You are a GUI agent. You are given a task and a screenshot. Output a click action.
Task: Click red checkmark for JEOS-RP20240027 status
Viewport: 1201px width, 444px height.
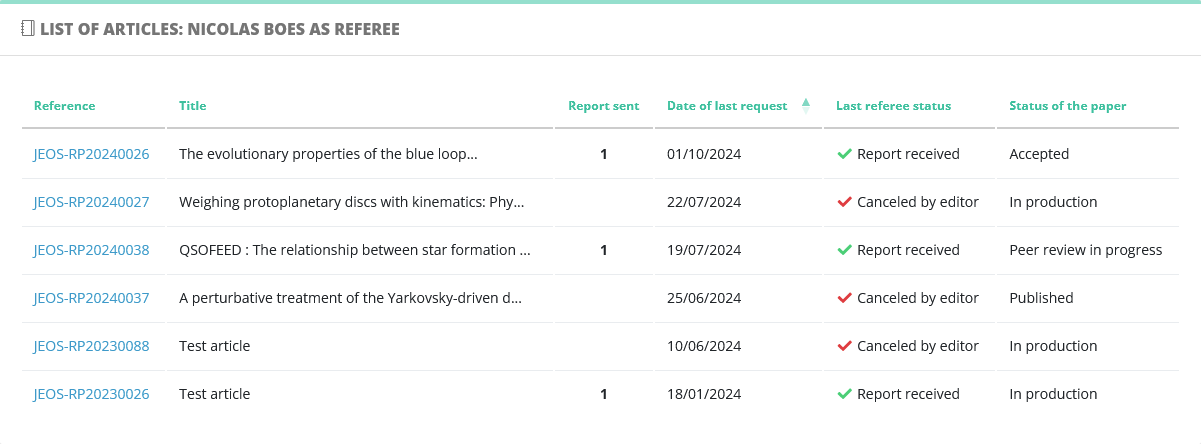click(x=844, y=202)
